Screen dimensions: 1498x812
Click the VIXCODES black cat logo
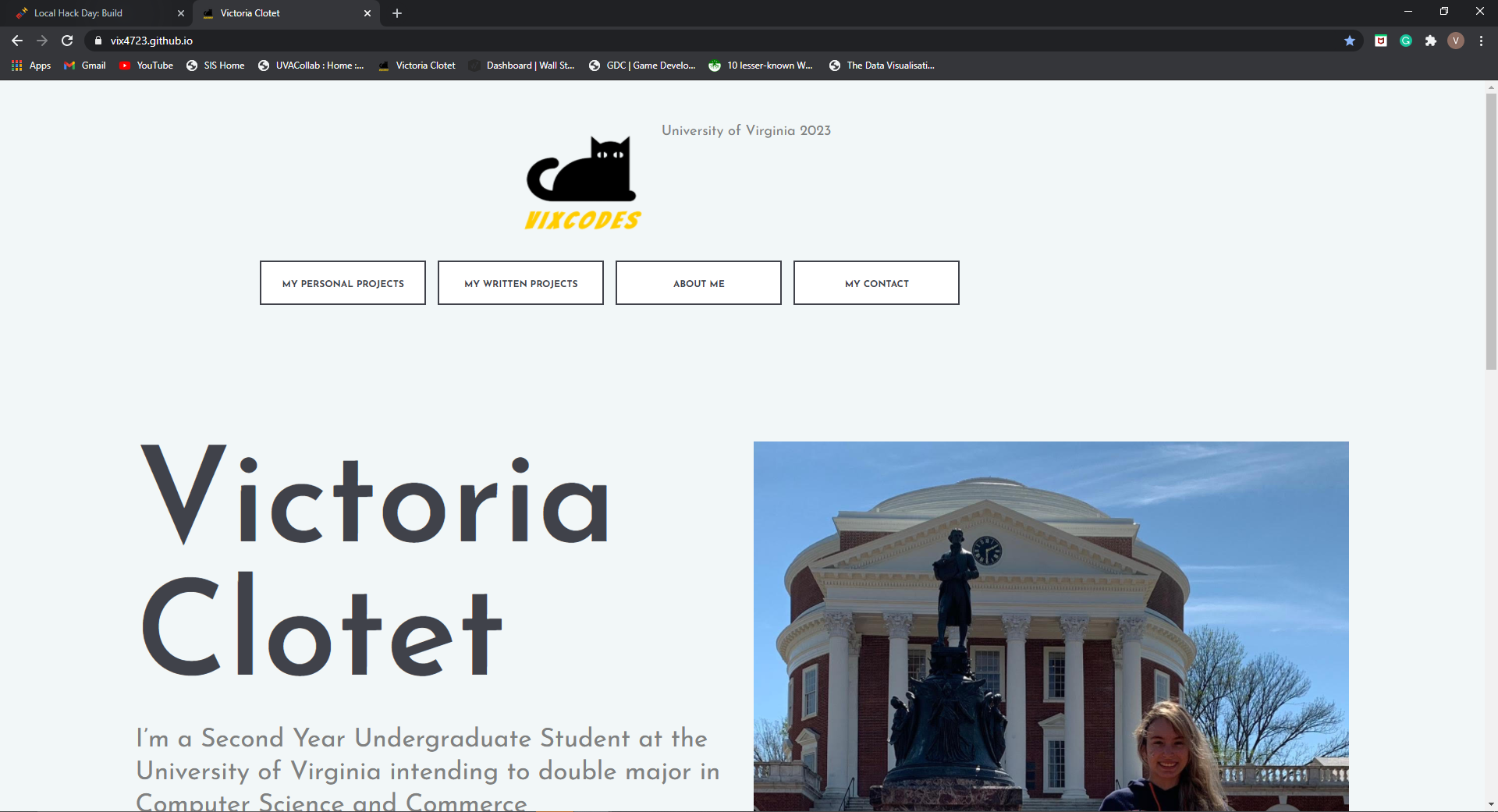click(582, 183)
